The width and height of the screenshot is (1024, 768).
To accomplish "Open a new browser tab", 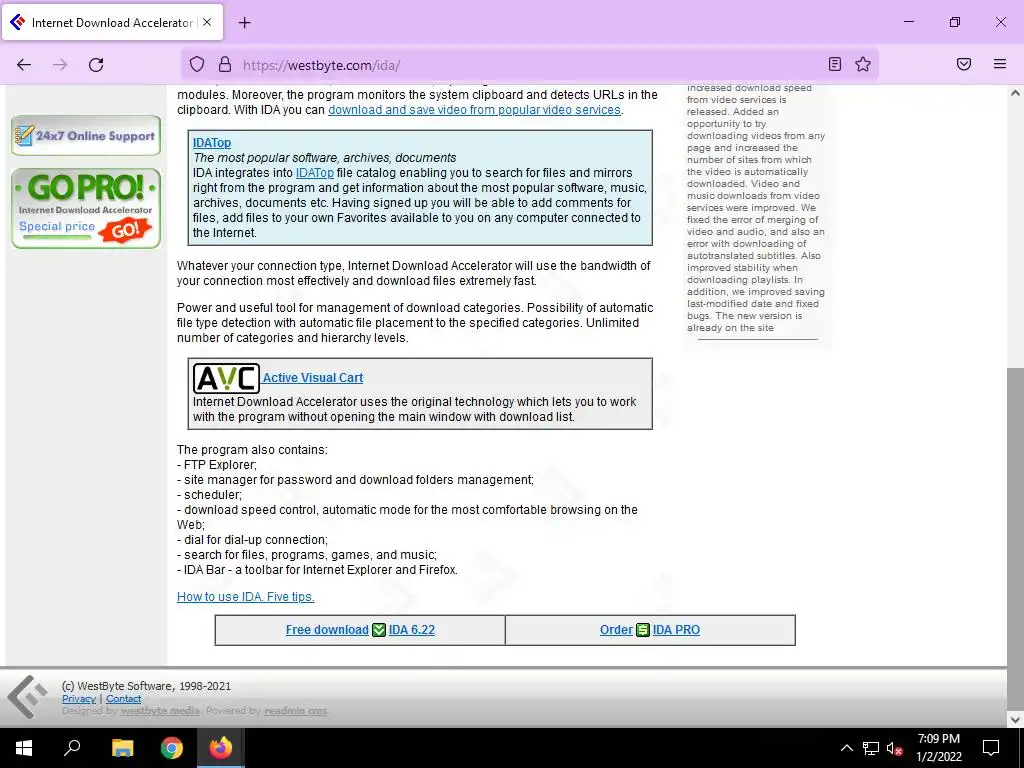I will tap(245, 23).
